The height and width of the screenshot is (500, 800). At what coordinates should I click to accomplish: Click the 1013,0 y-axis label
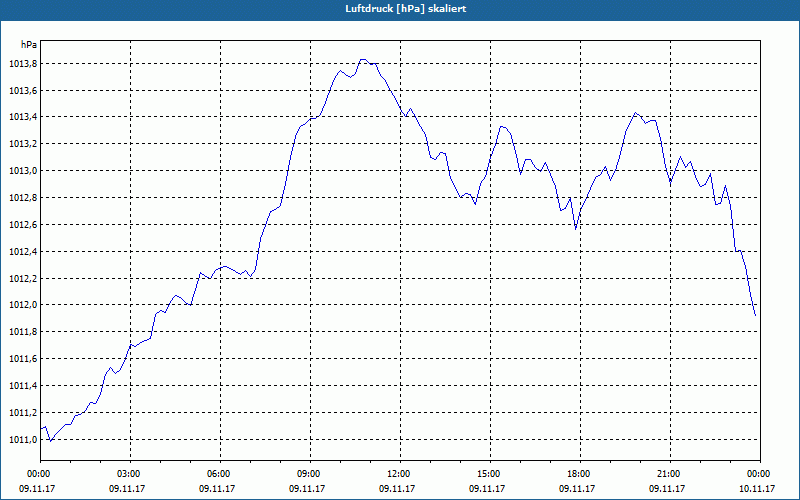23,171
